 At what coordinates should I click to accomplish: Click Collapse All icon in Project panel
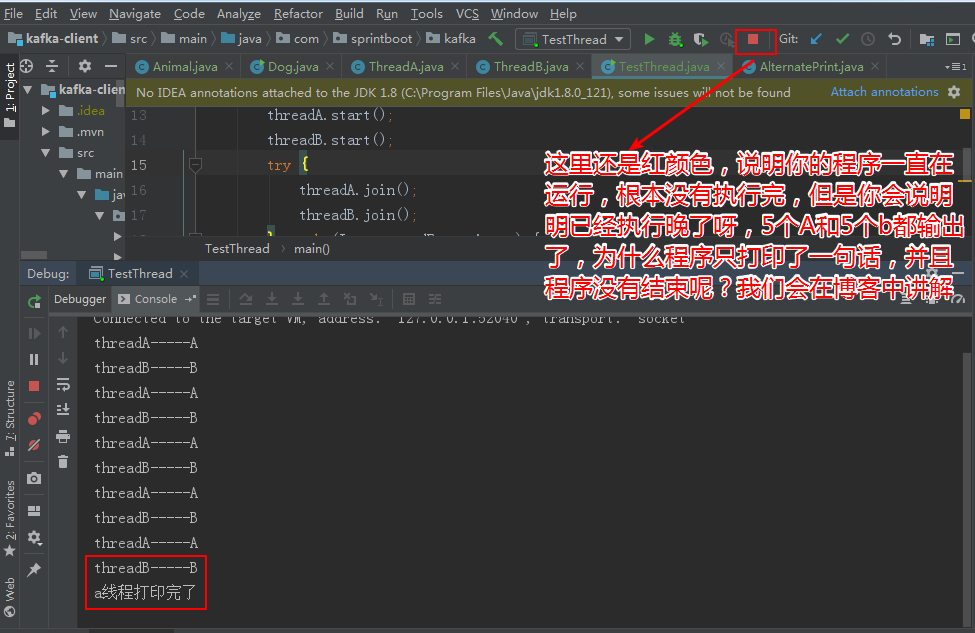click(52, 66)
